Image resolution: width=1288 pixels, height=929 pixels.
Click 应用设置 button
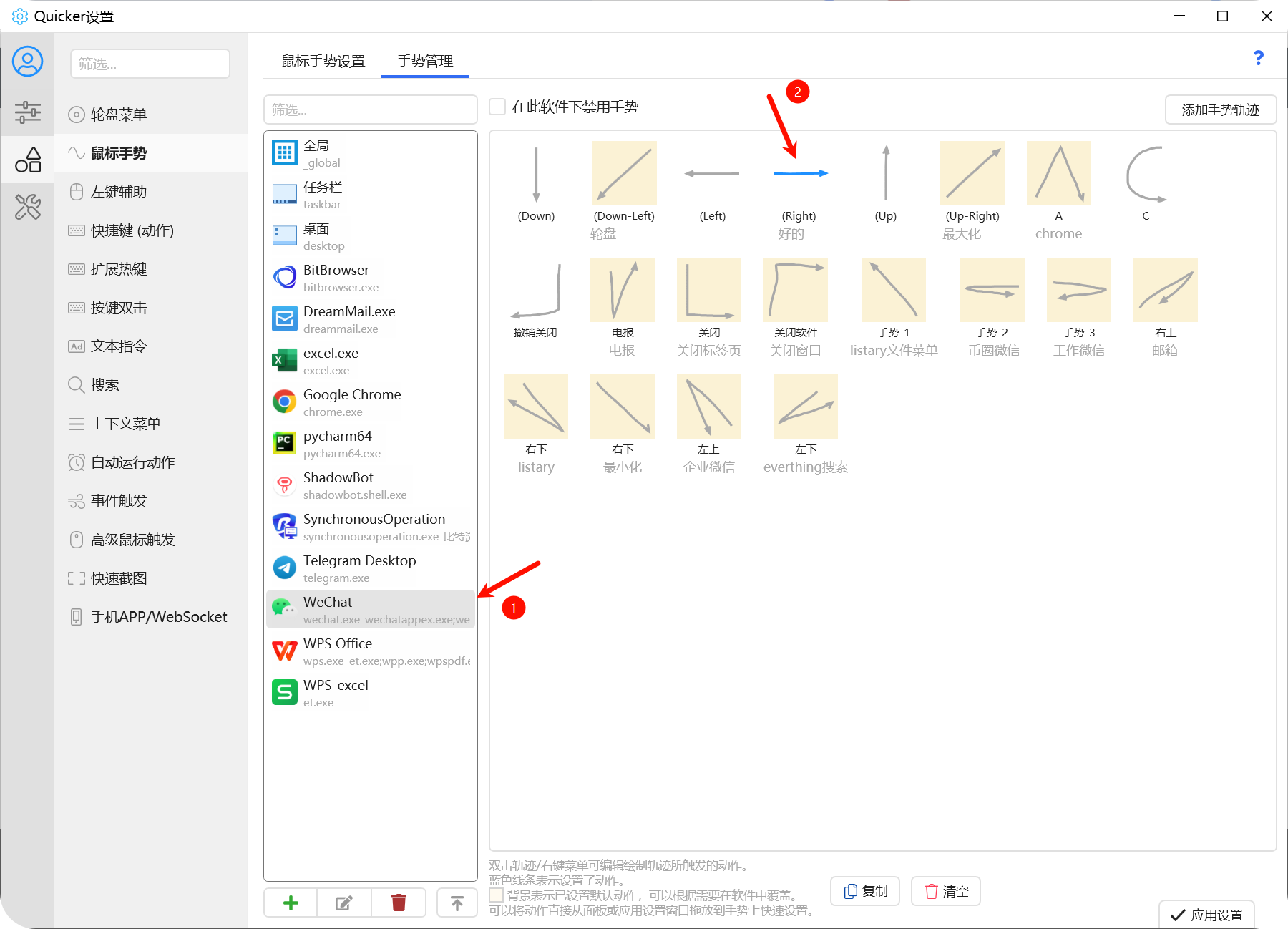point(1206,915)
